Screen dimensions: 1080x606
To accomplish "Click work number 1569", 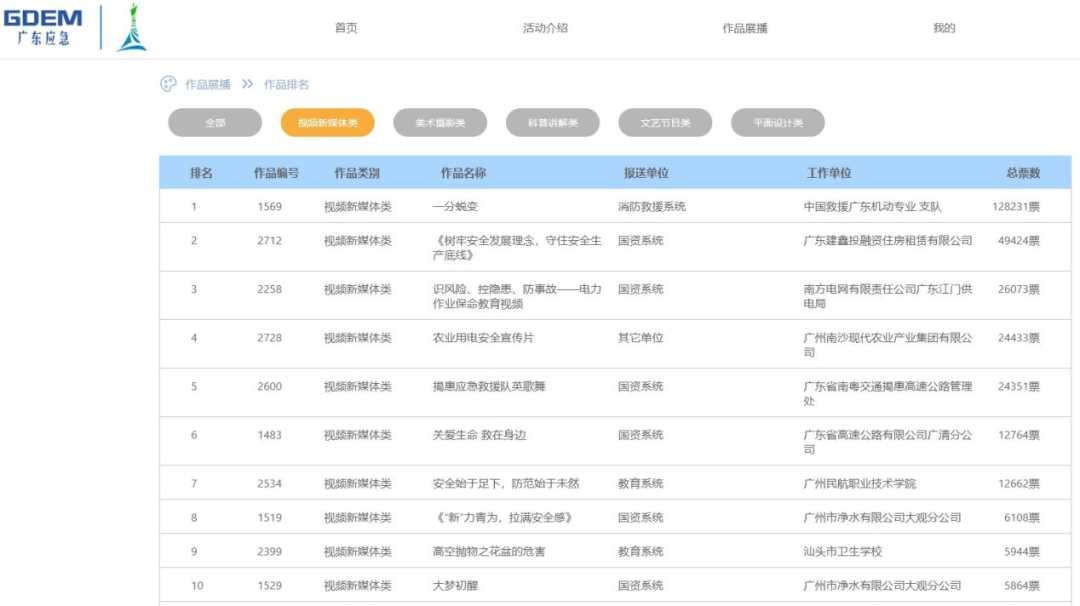I will (269, 206).
